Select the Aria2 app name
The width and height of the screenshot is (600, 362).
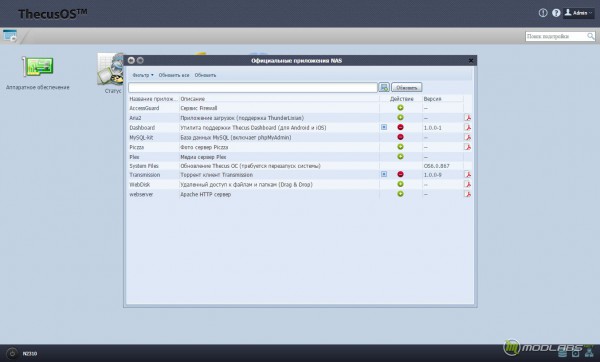point(135,118)
